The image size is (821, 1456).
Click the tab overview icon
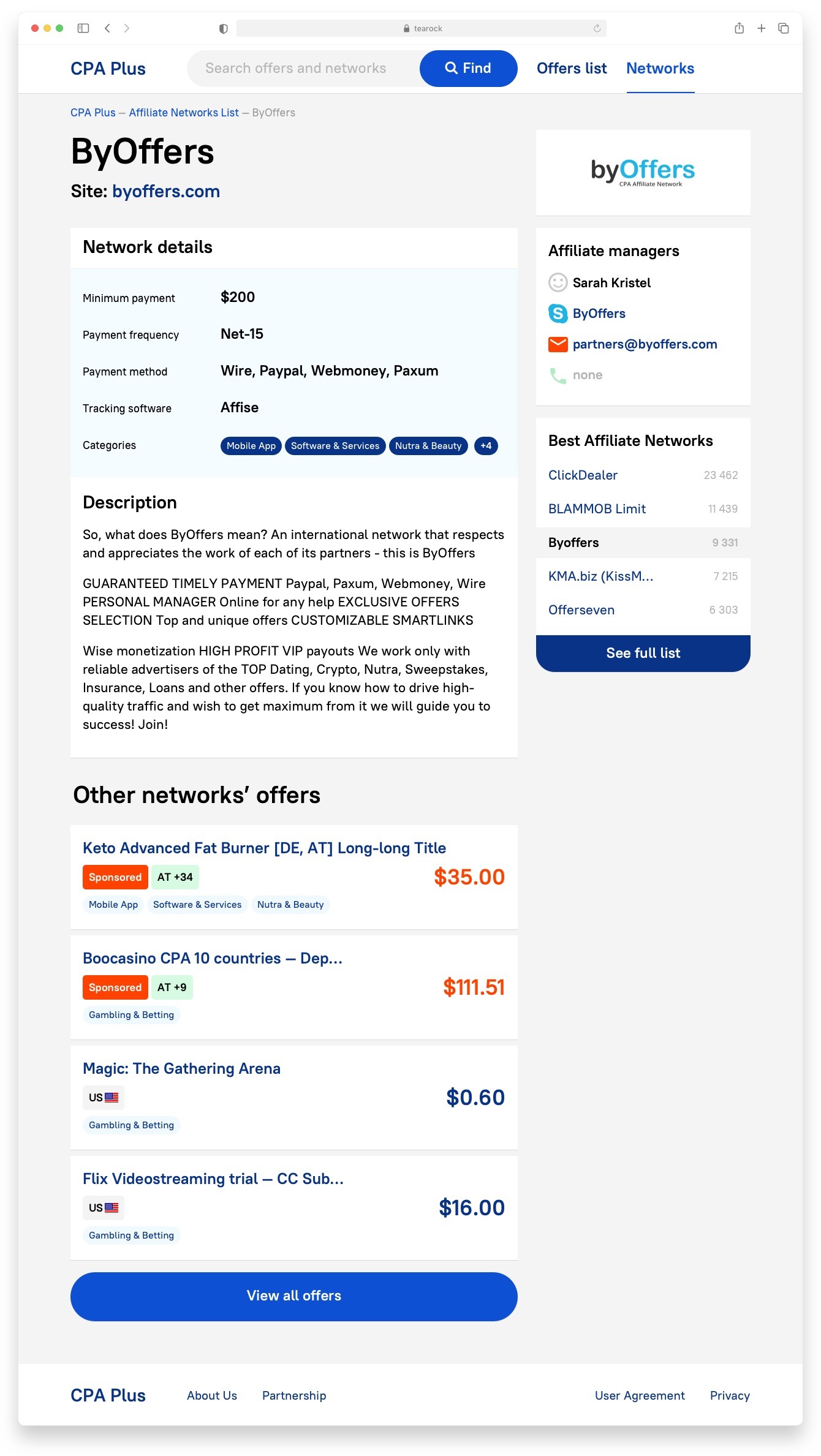783,28
